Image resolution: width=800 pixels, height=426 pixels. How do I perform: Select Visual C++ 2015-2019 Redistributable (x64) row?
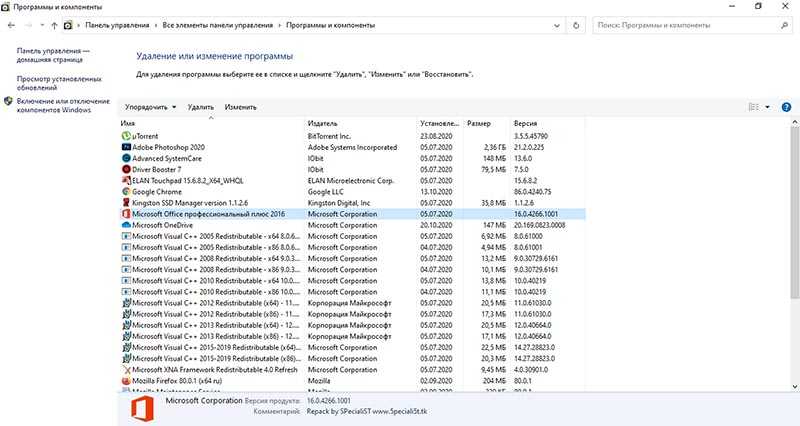352,347
